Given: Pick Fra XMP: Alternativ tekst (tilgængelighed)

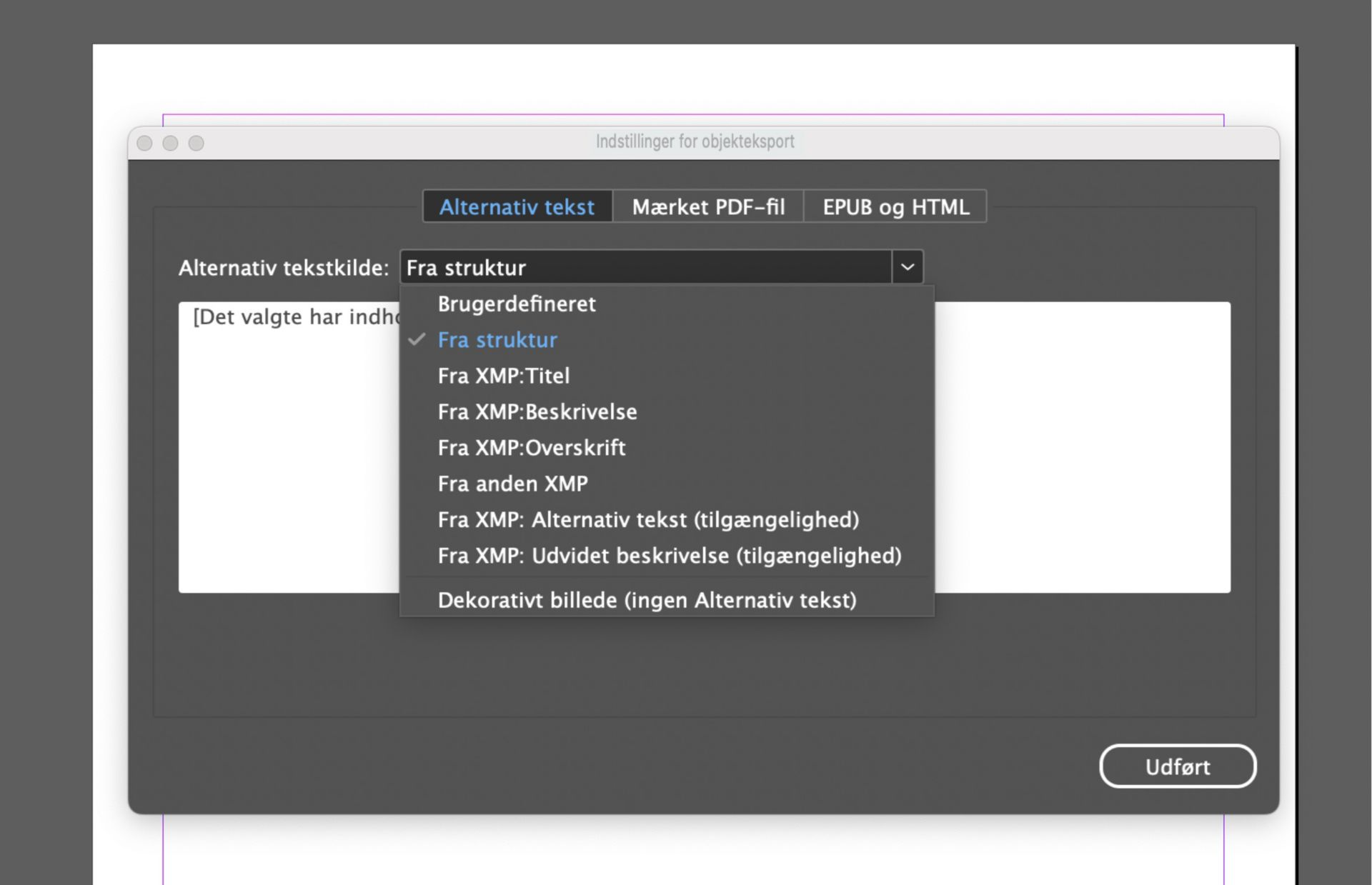Looking at the screenshot, I should click(x=649, y=520).
